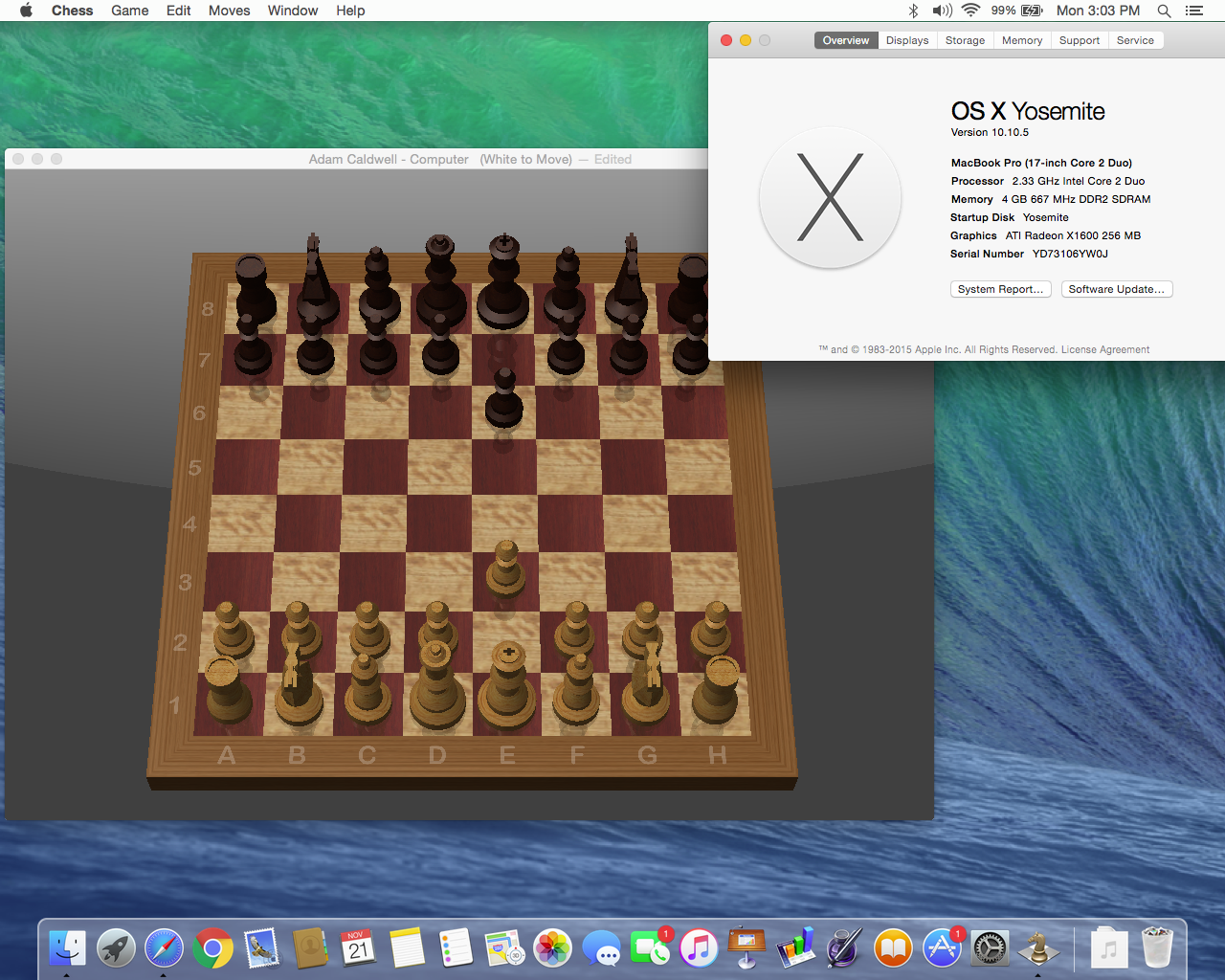Select the white rook on A1
Viewport: 1225px width, 980px height.
227,689
